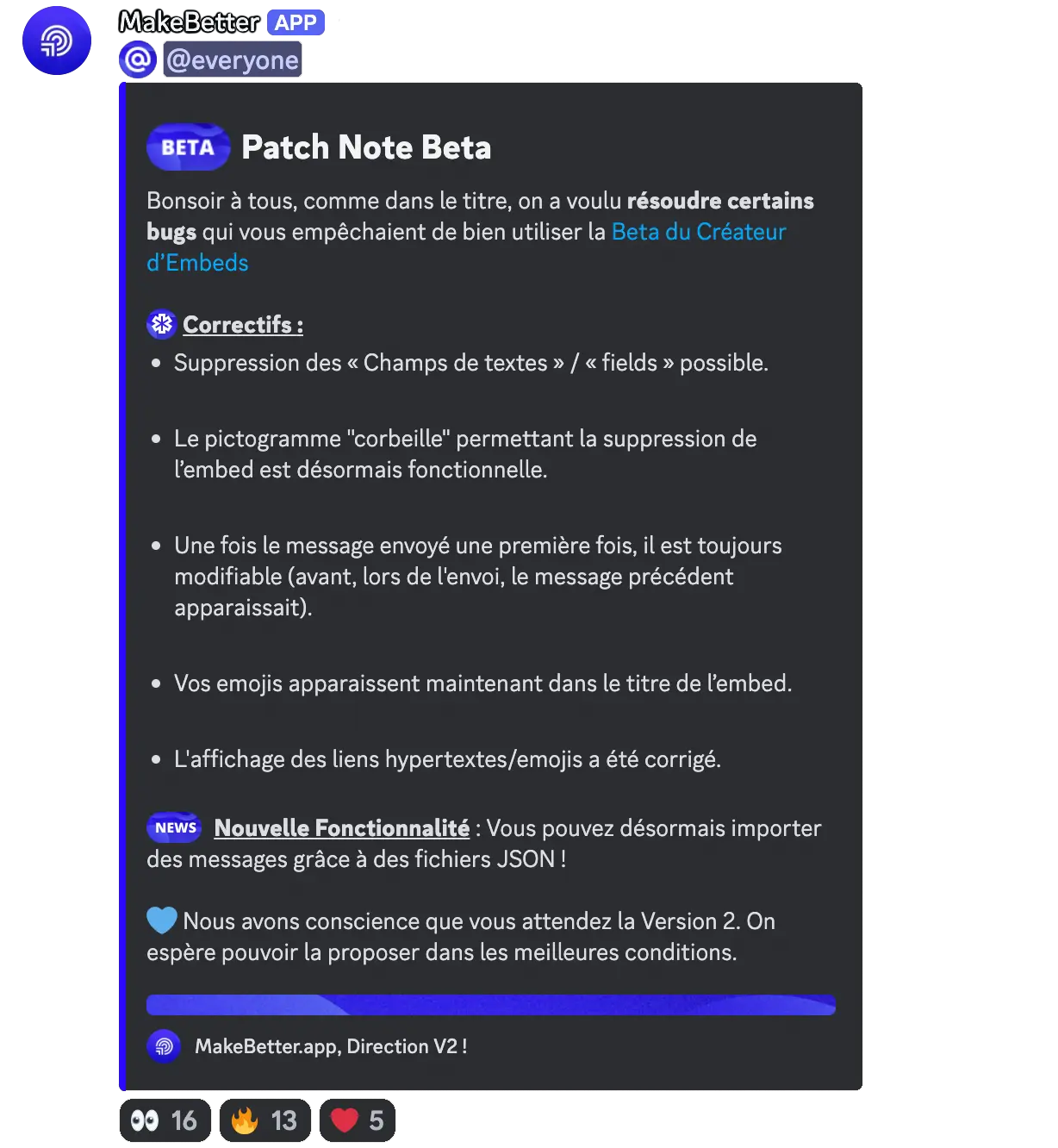This screenshot has width=1058, height=1148.
Task: Click the @ mention icon
Action: pyautogui.click(x=138, y=59)
